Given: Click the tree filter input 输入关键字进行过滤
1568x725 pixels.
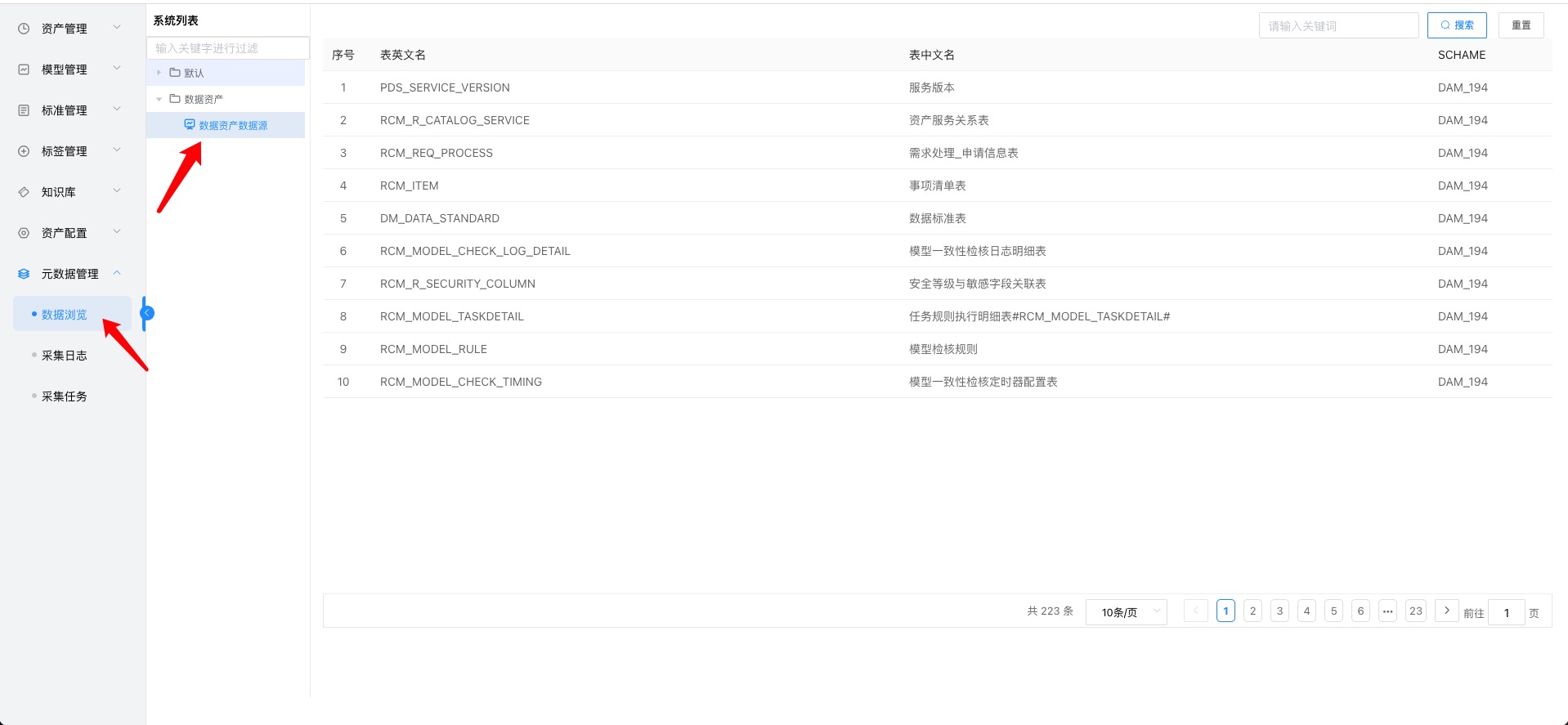Looking at the screenshot, I should coord(228,48).
